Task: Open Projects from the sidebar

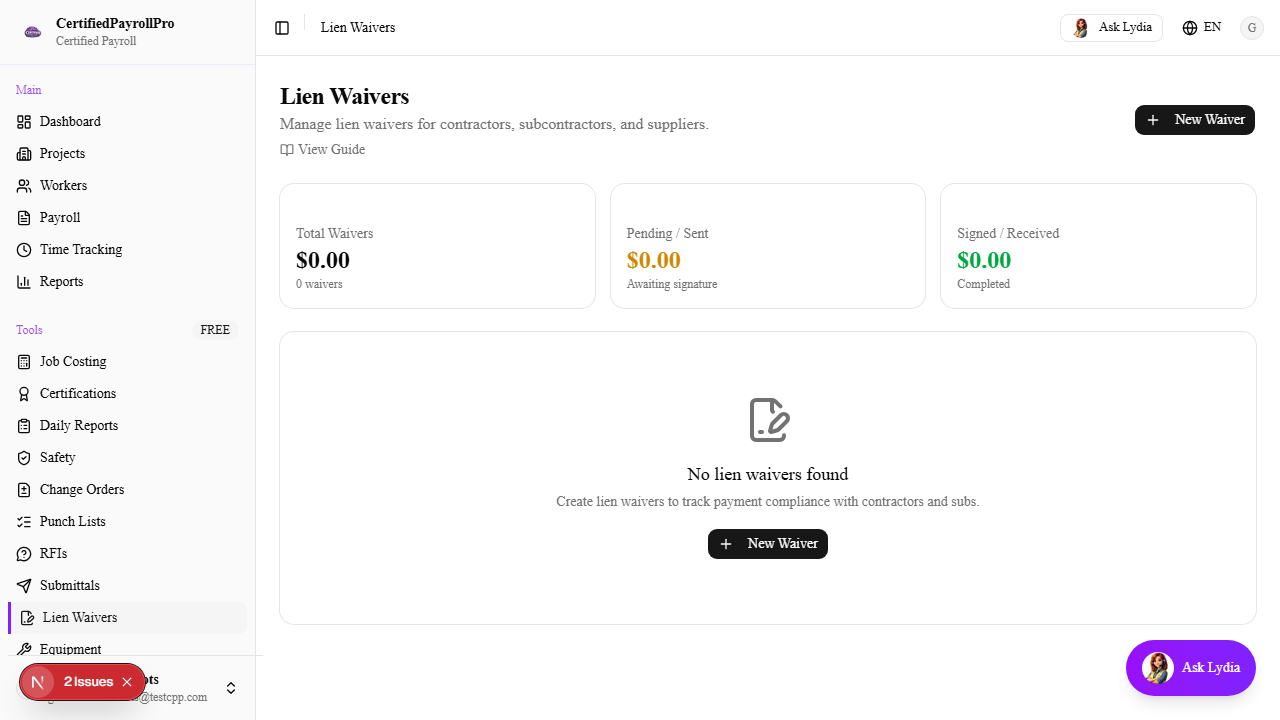Action: tap(62, 154)
